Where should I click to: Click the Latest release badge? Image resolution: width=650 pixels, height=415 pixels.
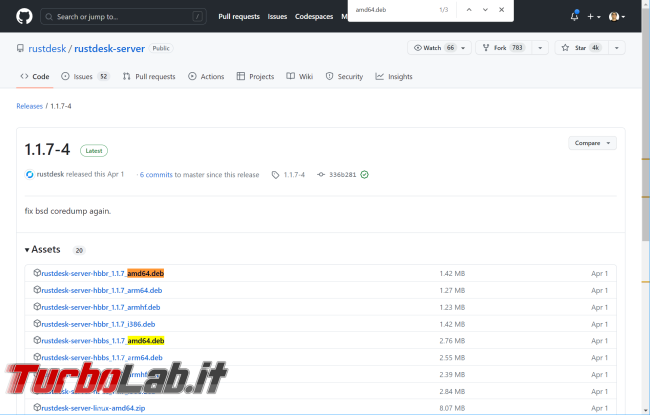coord(94,151)
